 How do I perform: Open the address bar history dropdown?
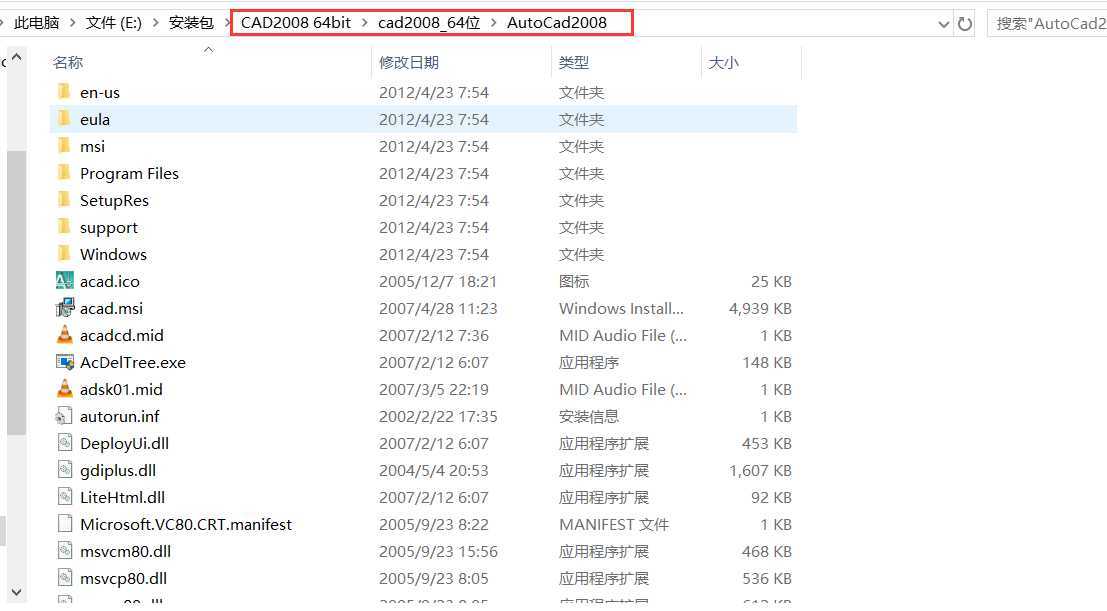tap(943, 24)
